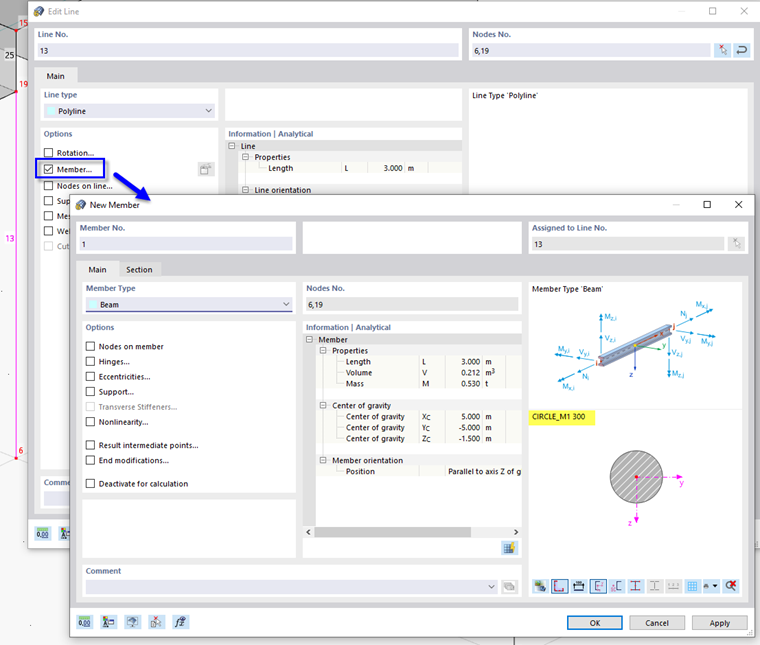Click the comment library icon beside Comment field
Screen dimensions: 760x645
pos(509,587)
